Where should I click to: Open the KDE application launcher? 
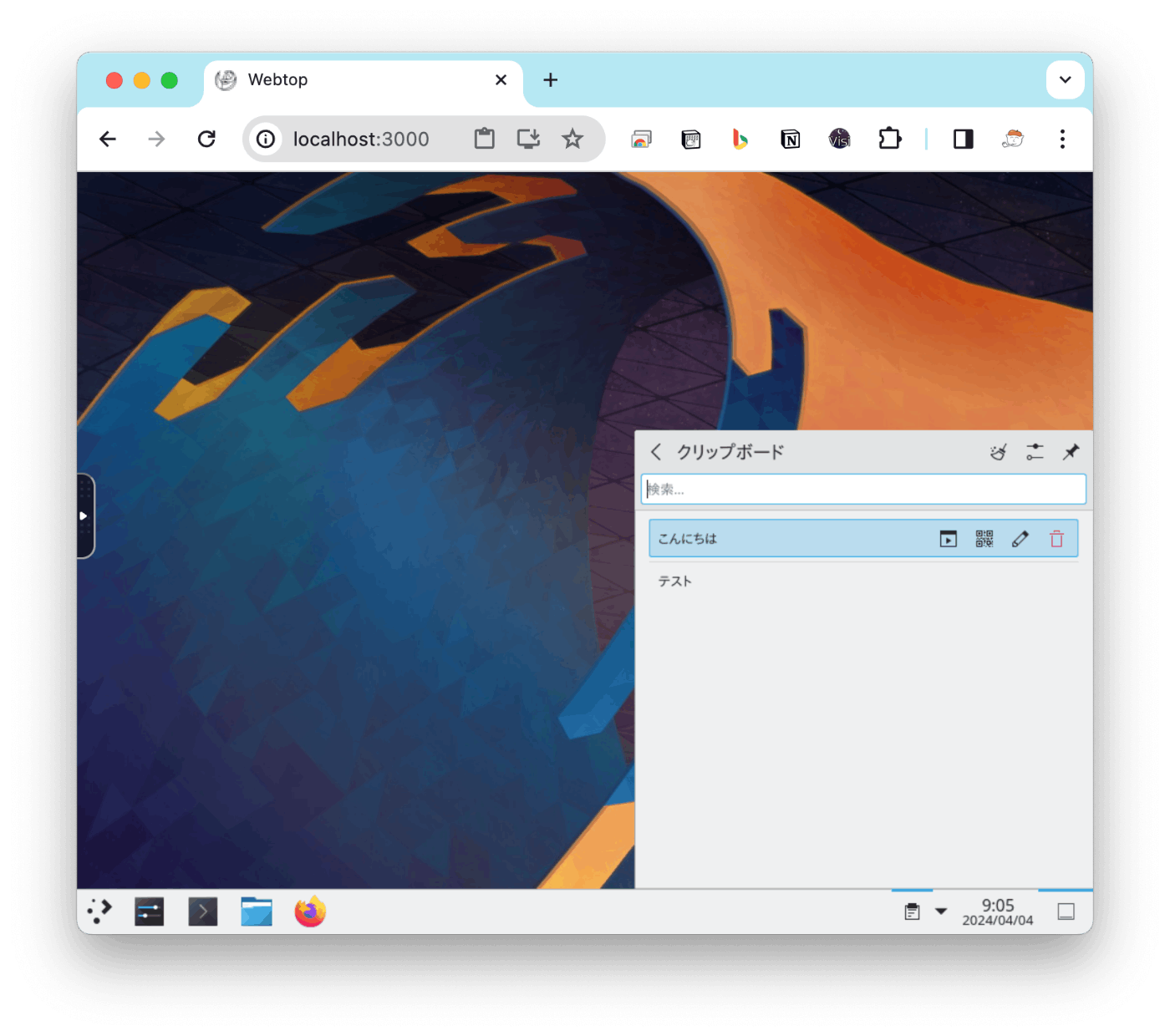coord(99,912)
